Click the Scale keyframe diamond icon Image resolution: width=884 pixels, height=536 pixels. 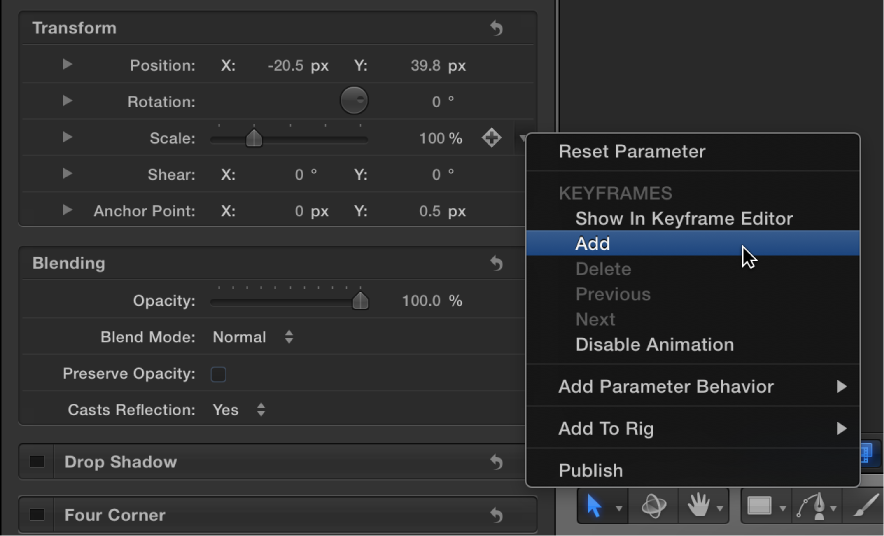click(492, 138)
